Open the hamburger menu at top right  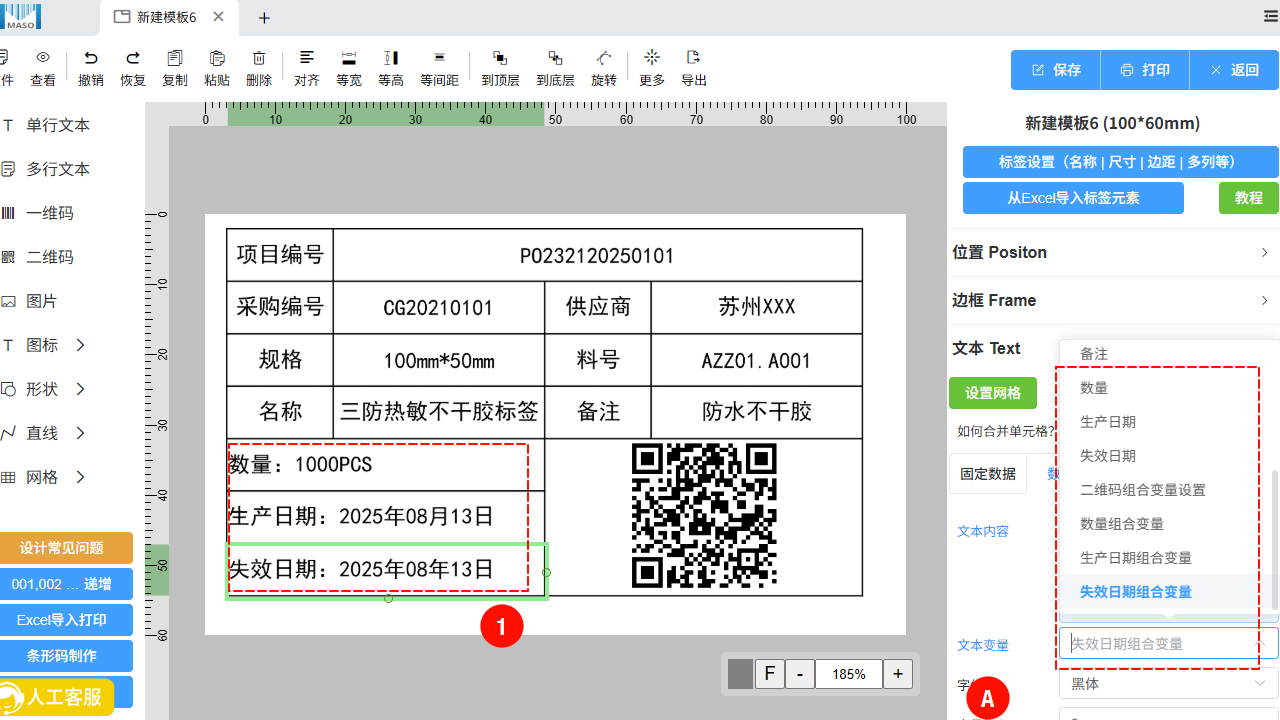(x=1271, y=17)
